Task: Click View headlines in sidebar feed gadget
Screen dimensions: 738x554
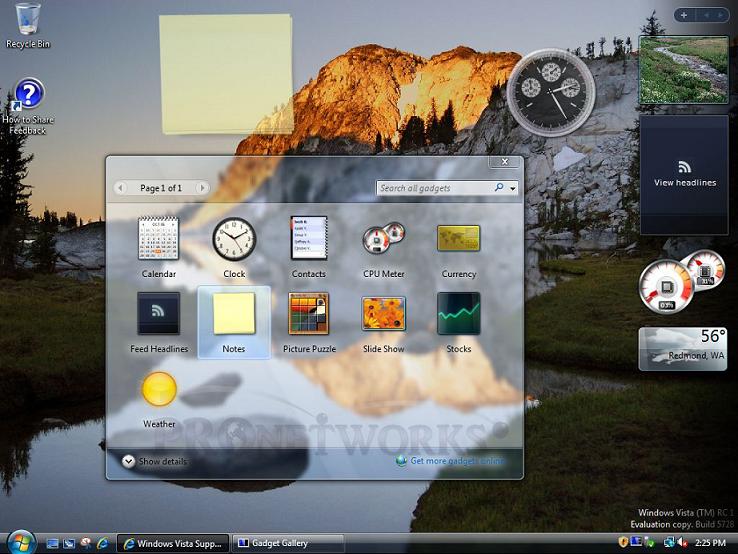Action: click(684, 174)
